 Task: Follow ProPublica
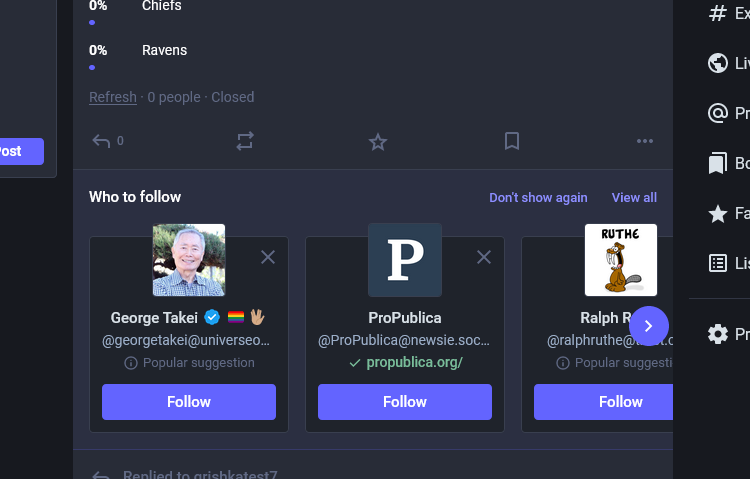[405, 402]
